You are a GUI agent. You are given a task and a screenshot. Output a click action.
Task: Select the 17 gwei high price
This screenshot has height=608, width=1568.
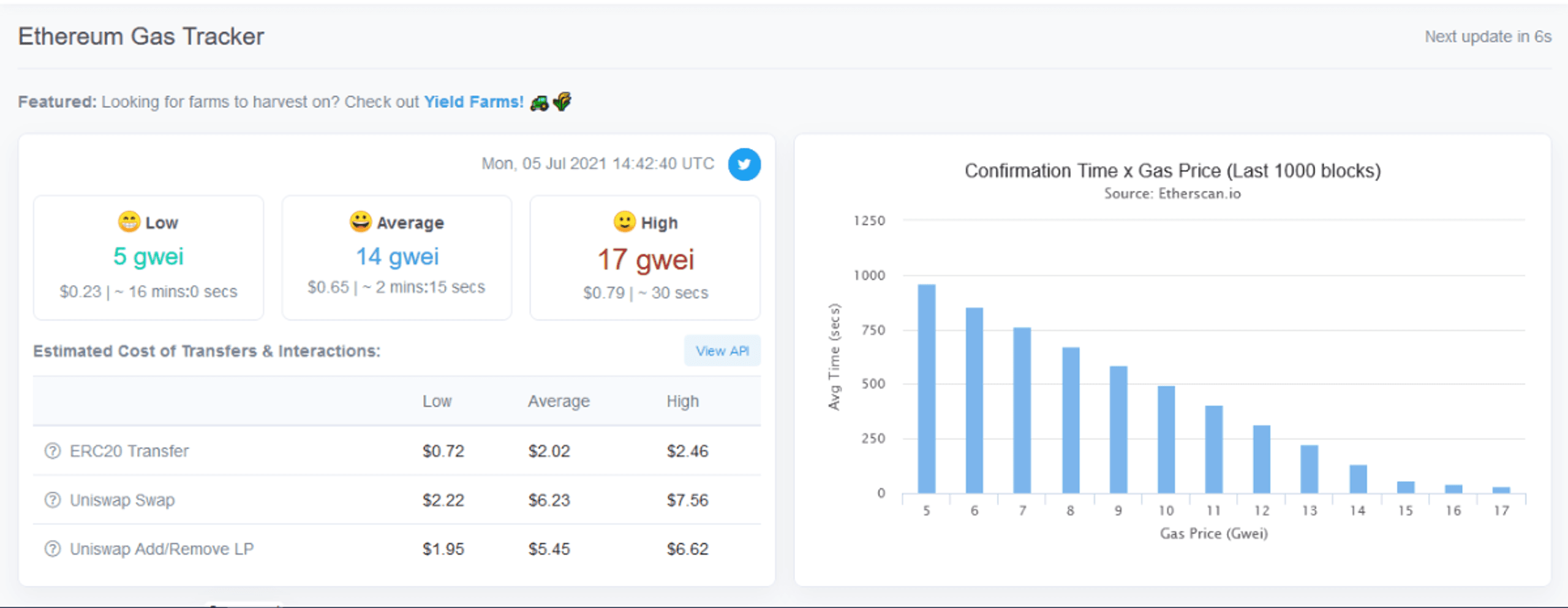point(646,259)
